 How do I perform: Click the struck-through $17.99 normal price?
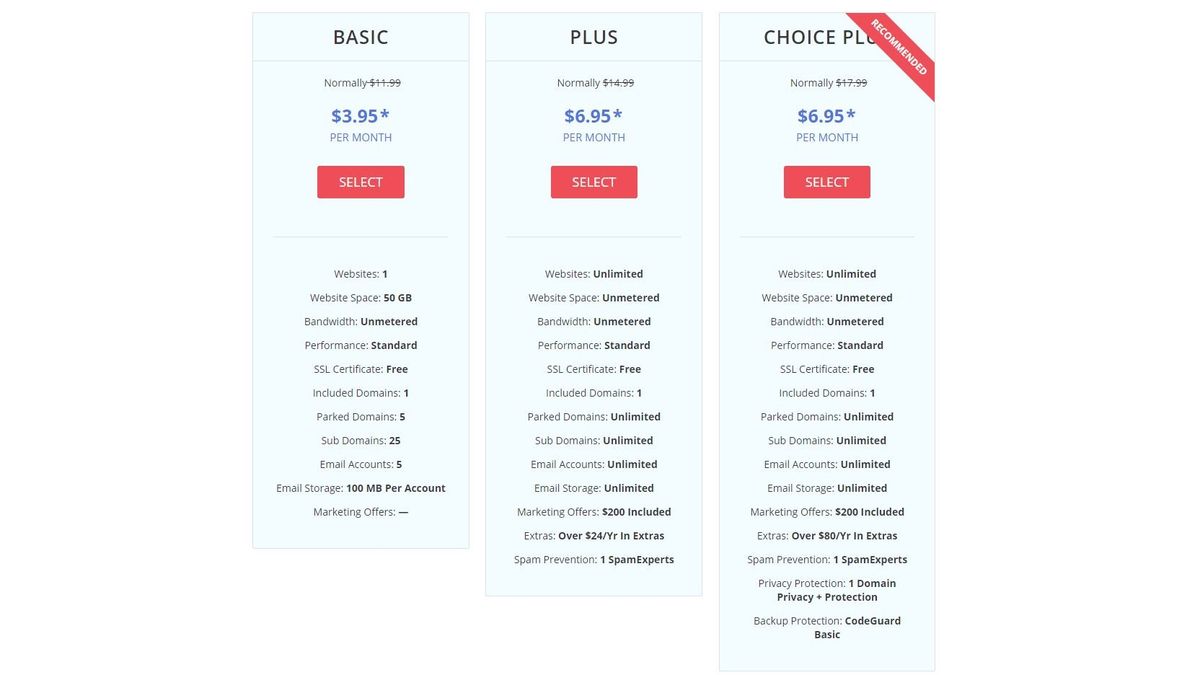click(x=851, y=83)
